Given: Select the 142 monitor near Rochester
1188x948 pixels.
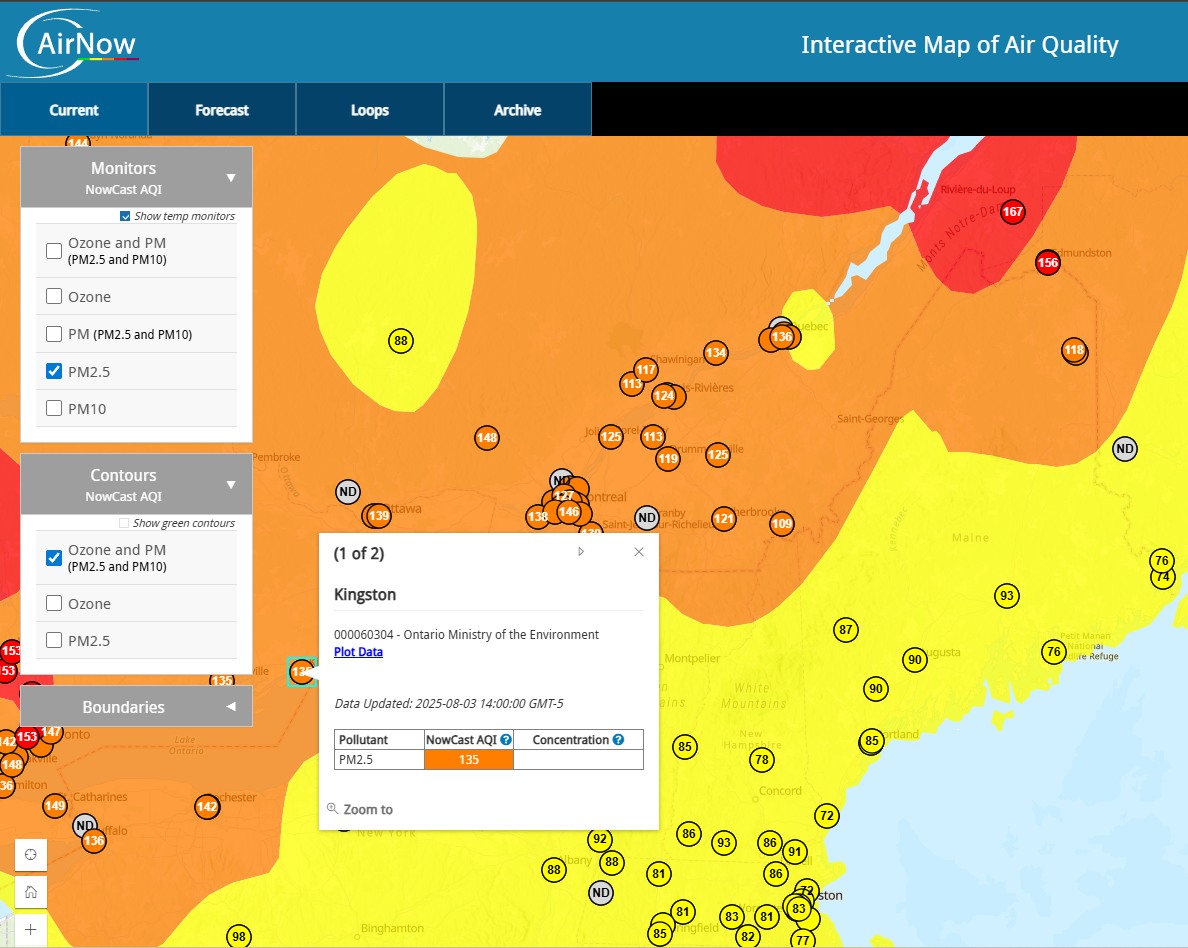Looking at the screenshot, I should 207,807.
